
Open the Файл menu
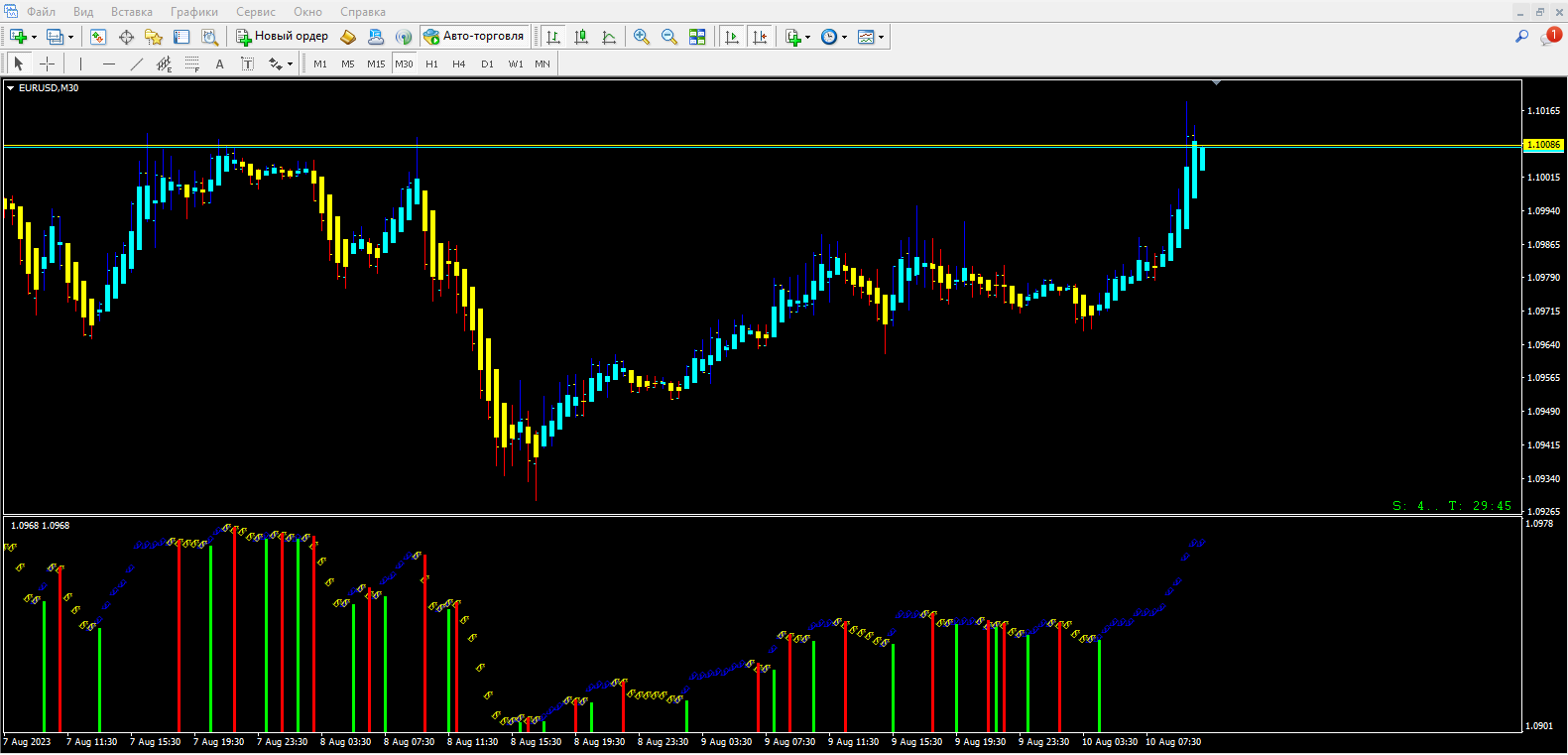coord(41,12)
